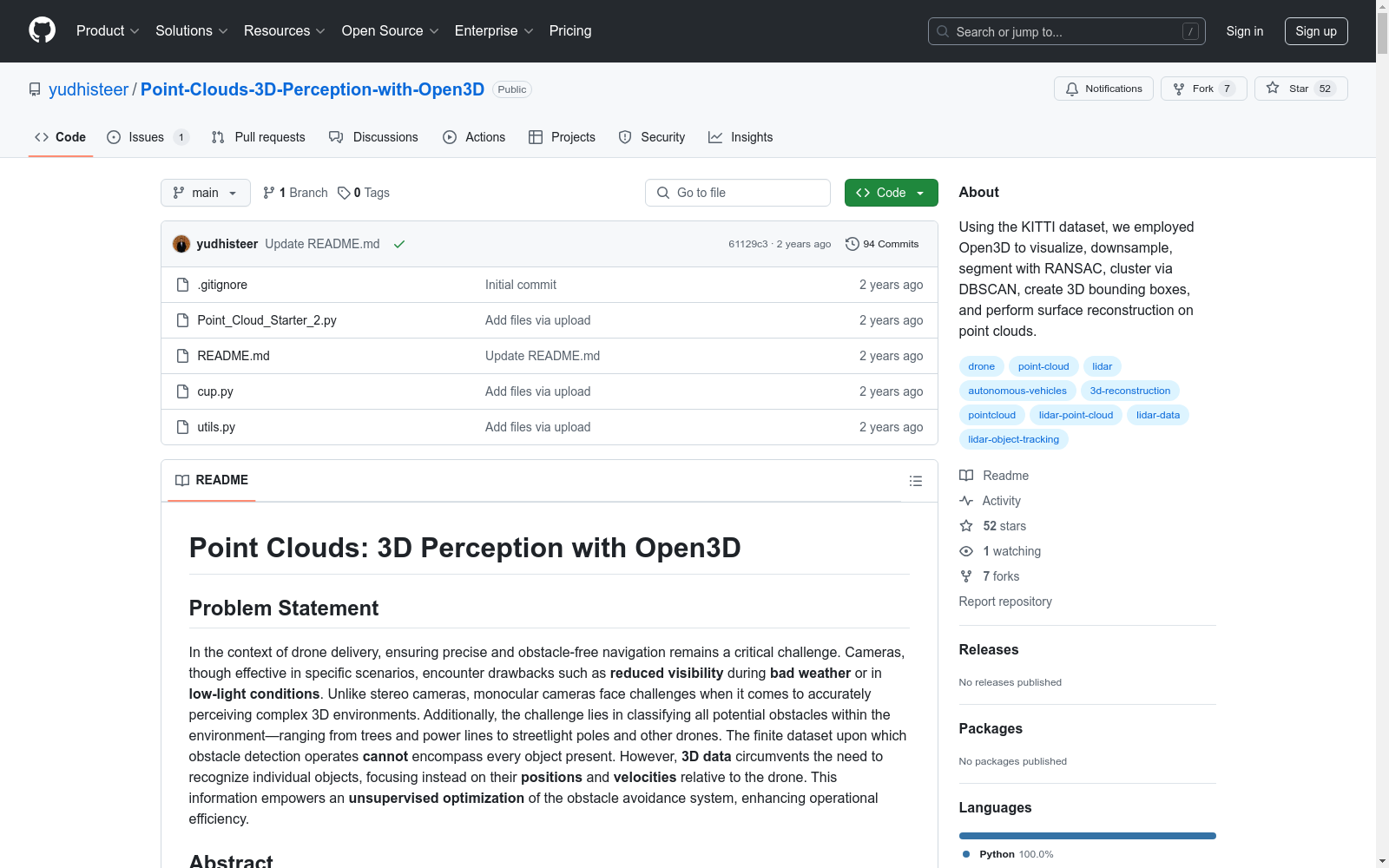Screen dimensions: 1389x868
Task: Click the repository book icon beside yudhisteer
Action: pos(35,89)
